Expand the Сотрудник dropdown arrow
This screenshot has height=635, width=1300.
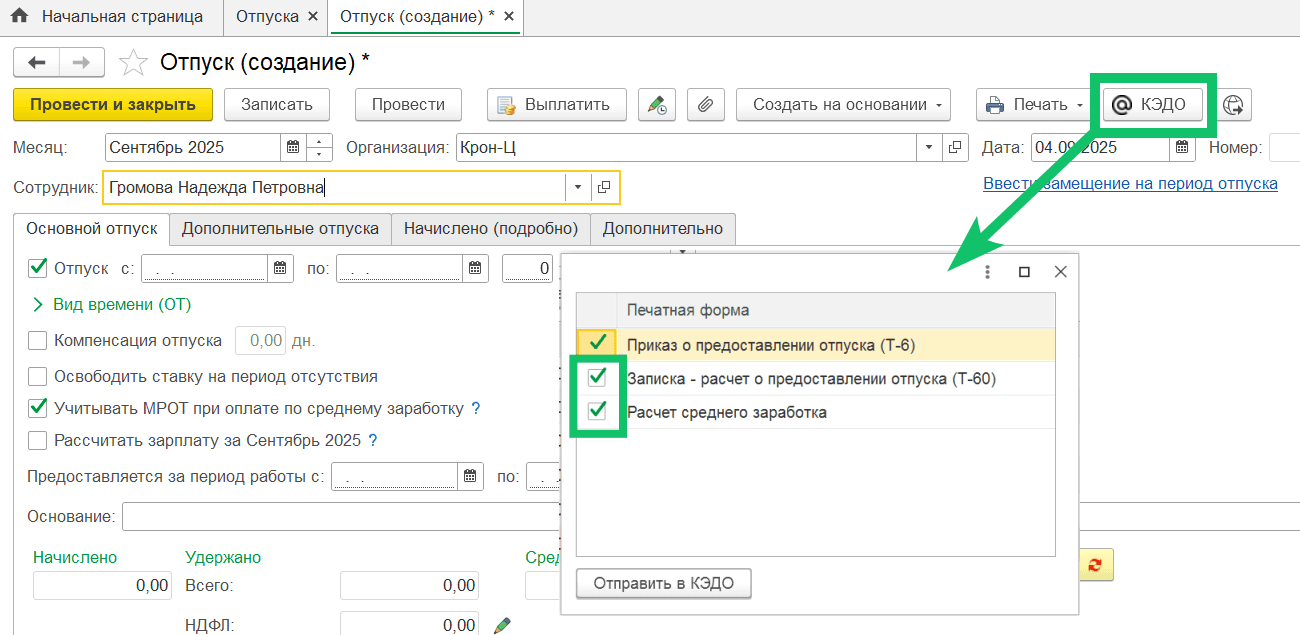point(579,187)
